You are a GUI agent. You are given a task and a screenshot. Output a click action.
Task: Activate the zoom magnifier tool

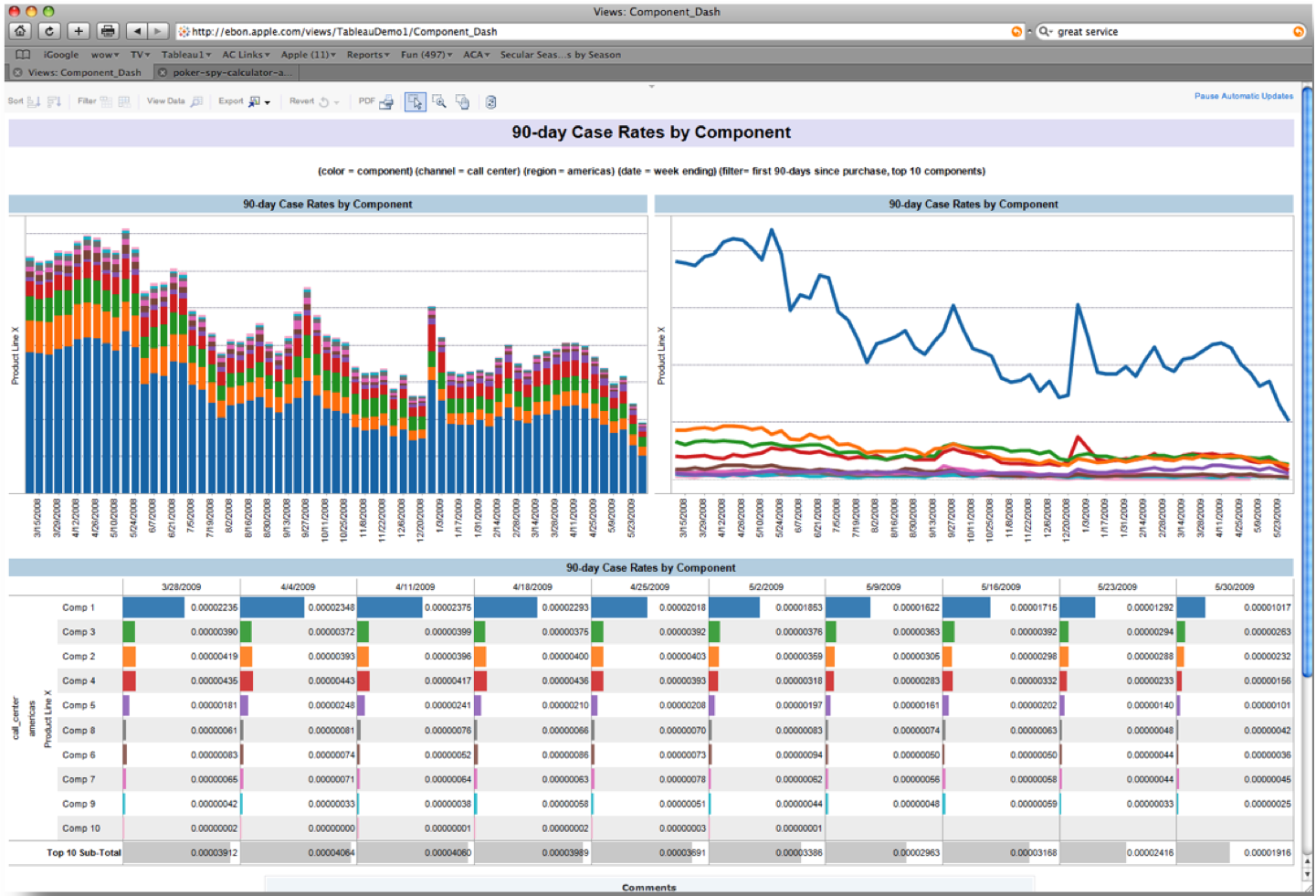tap(439, 102)
